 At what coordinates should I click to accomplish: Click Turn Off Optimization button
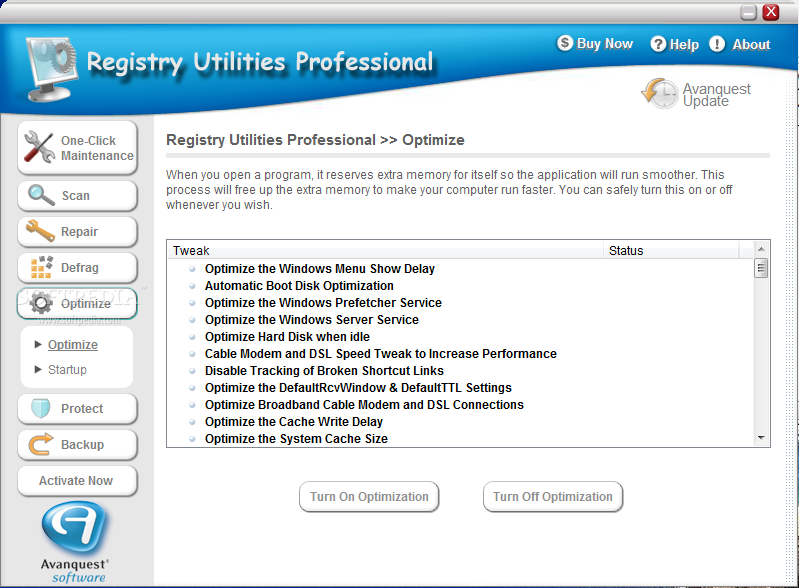coord(553,496)
